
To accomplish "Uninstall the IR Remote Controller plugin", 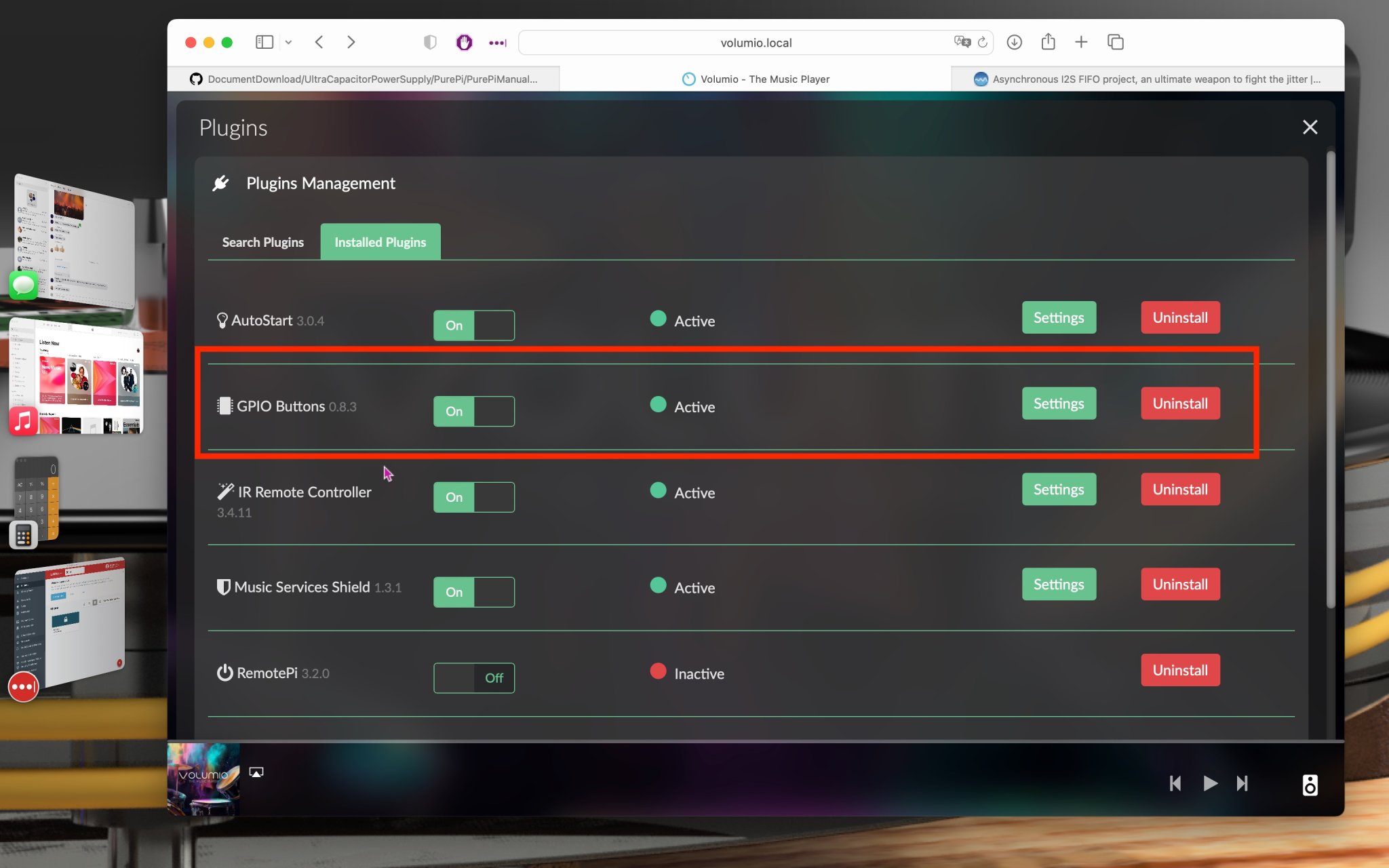I will click(x=1180, y=489).
